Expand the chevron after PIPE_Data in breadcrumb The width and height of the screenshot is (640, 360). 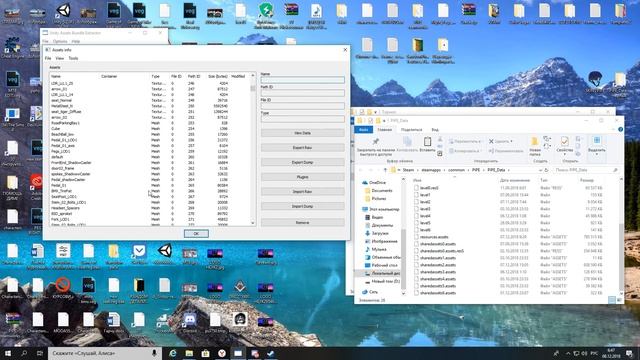(x=509, y=170)
